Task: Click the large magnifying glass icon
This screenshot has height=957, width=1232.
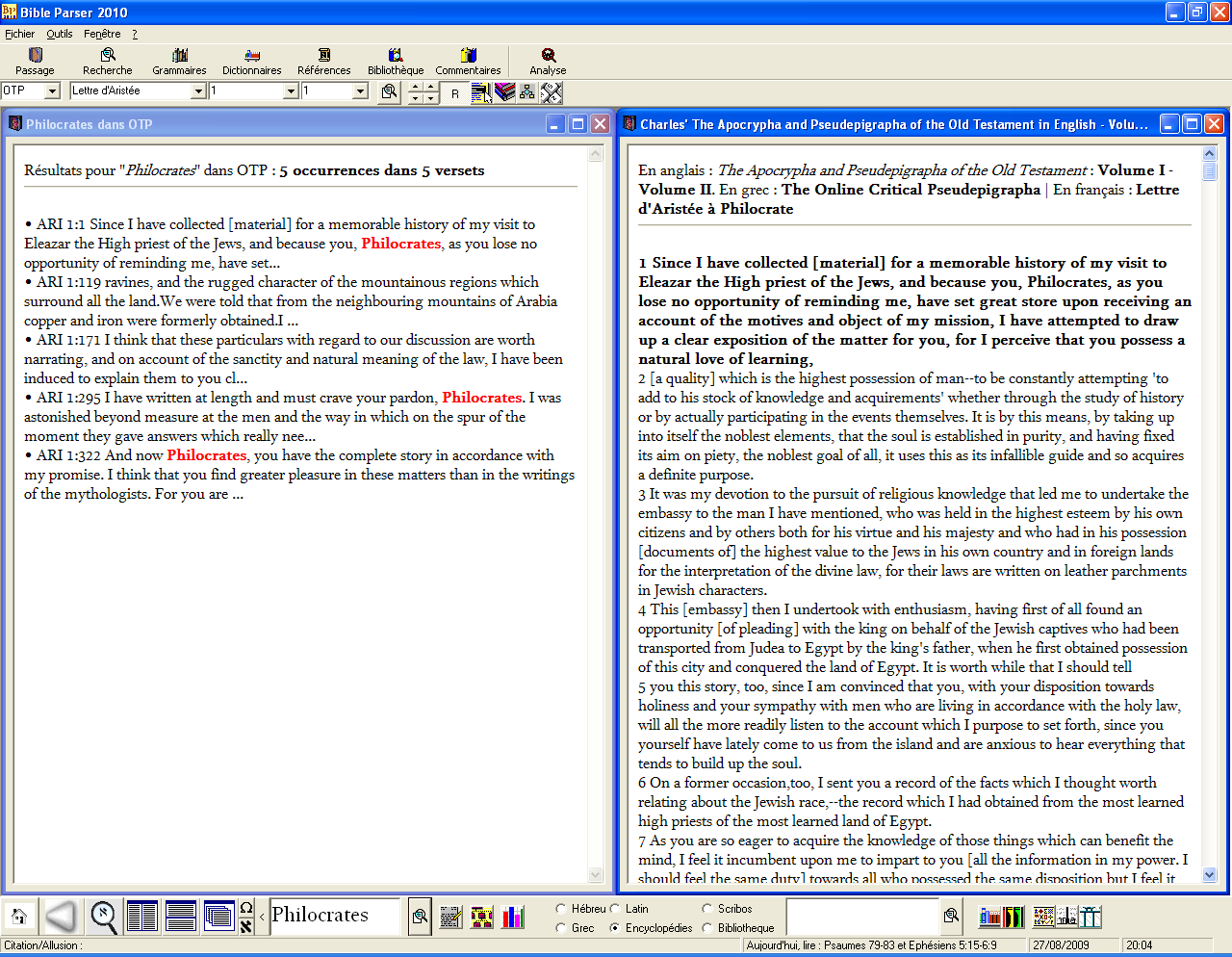Action: [104, 916]
